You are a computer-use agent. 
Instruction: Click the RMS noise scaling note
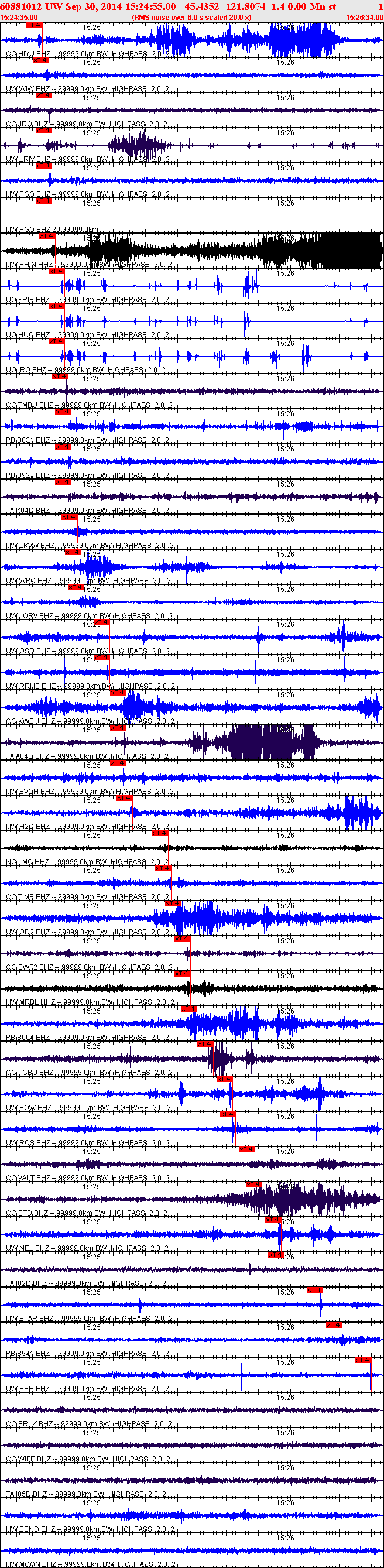click(x=191, y=18)
